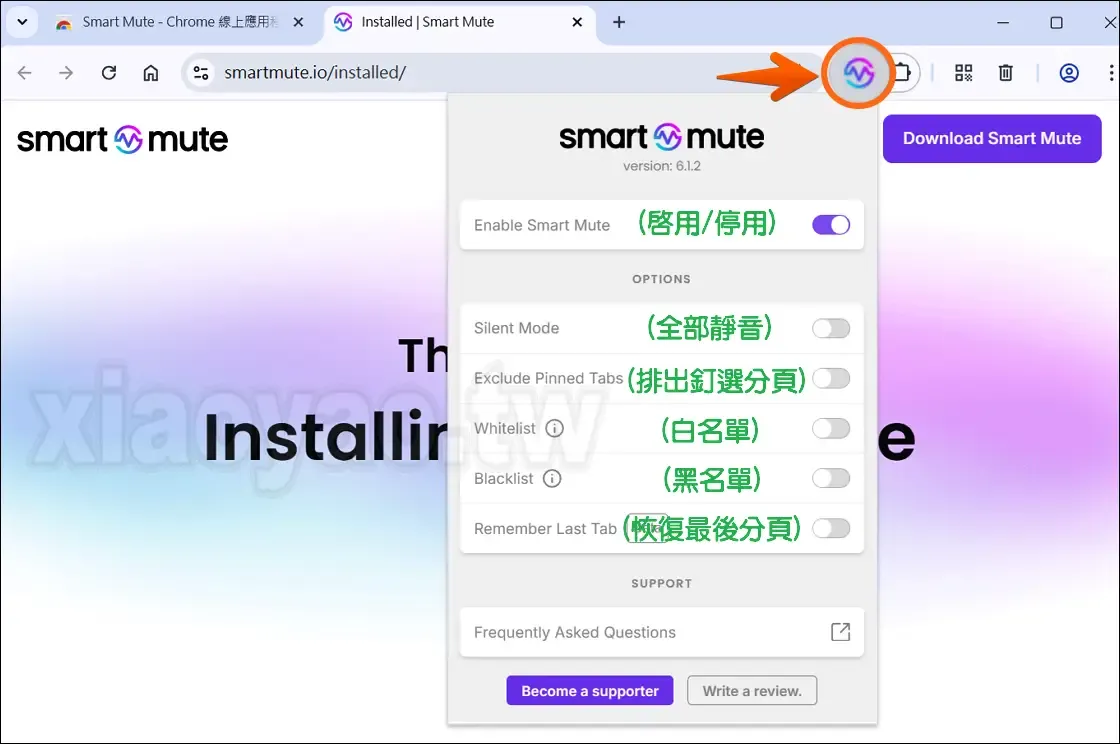This screenshot has width=1120, height=744.
Task: Click the popup's smart mute logo
Action: pos(661,137)
